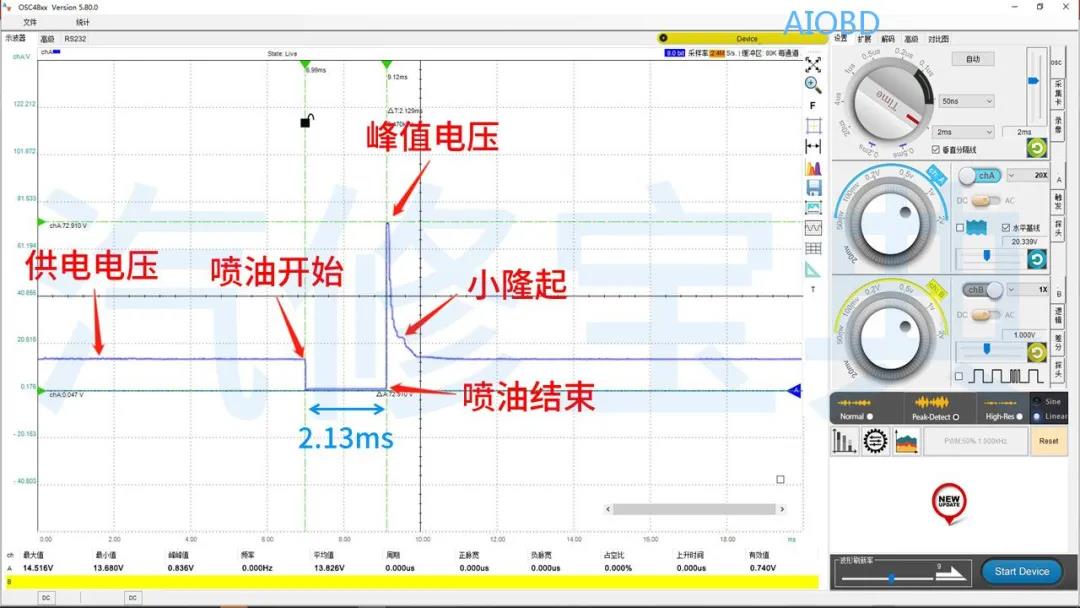
Task: Save waveform with floppy disk icon
Action: [813, 187]
